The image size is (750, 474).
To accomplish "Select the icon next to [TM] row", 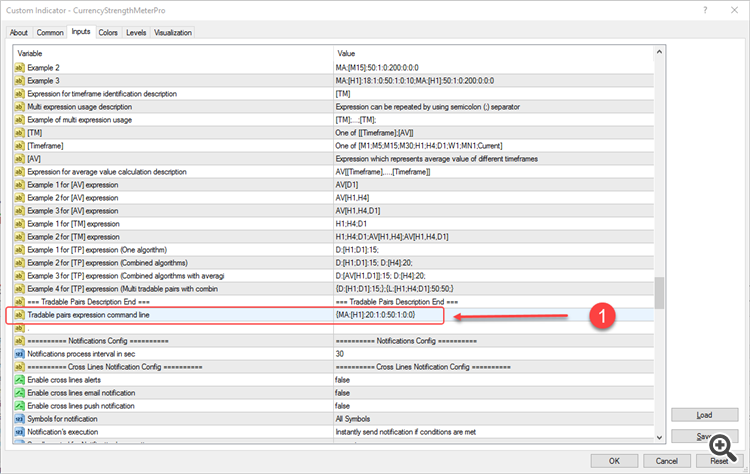I will pyautogui.click(x=19, y=132).
